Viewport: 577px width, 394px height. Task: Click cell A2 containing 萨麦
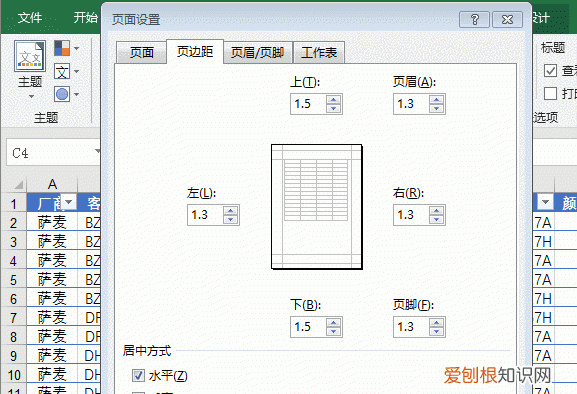pyautogui.click(x=52, y=222)
